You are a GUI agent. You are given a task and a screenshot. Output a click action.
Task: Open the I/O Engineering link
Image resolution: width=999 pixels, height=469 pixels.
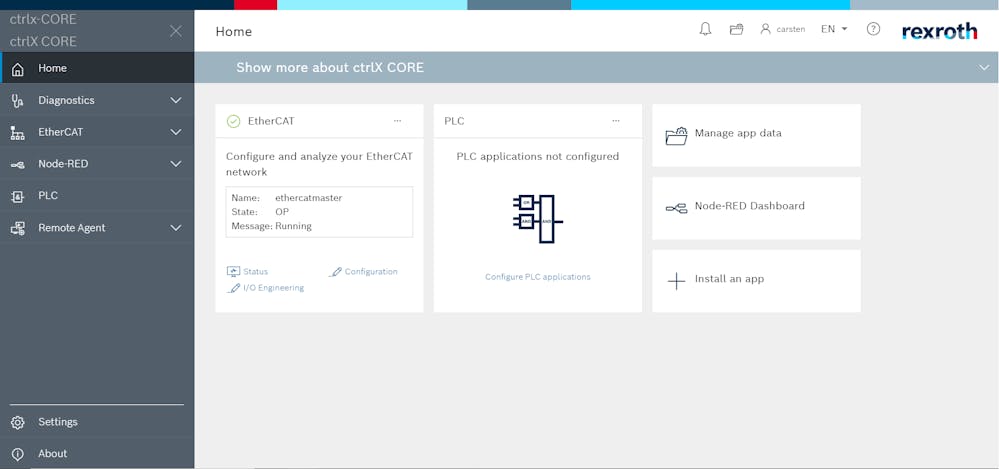tap(273, 288)
